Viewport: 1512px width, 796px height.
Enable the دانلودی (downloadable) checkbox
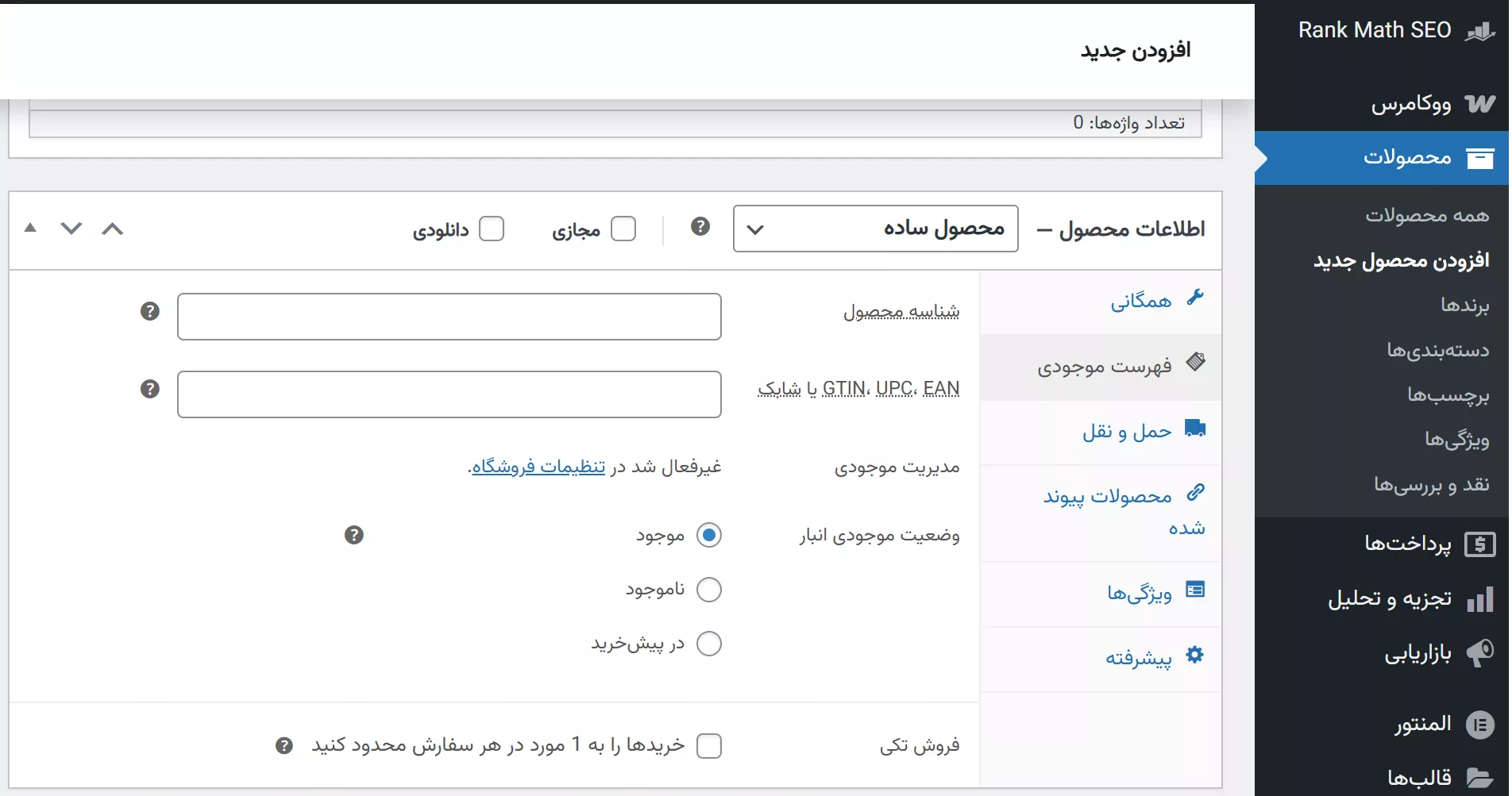pyautogui.click(x=492, y=229)
